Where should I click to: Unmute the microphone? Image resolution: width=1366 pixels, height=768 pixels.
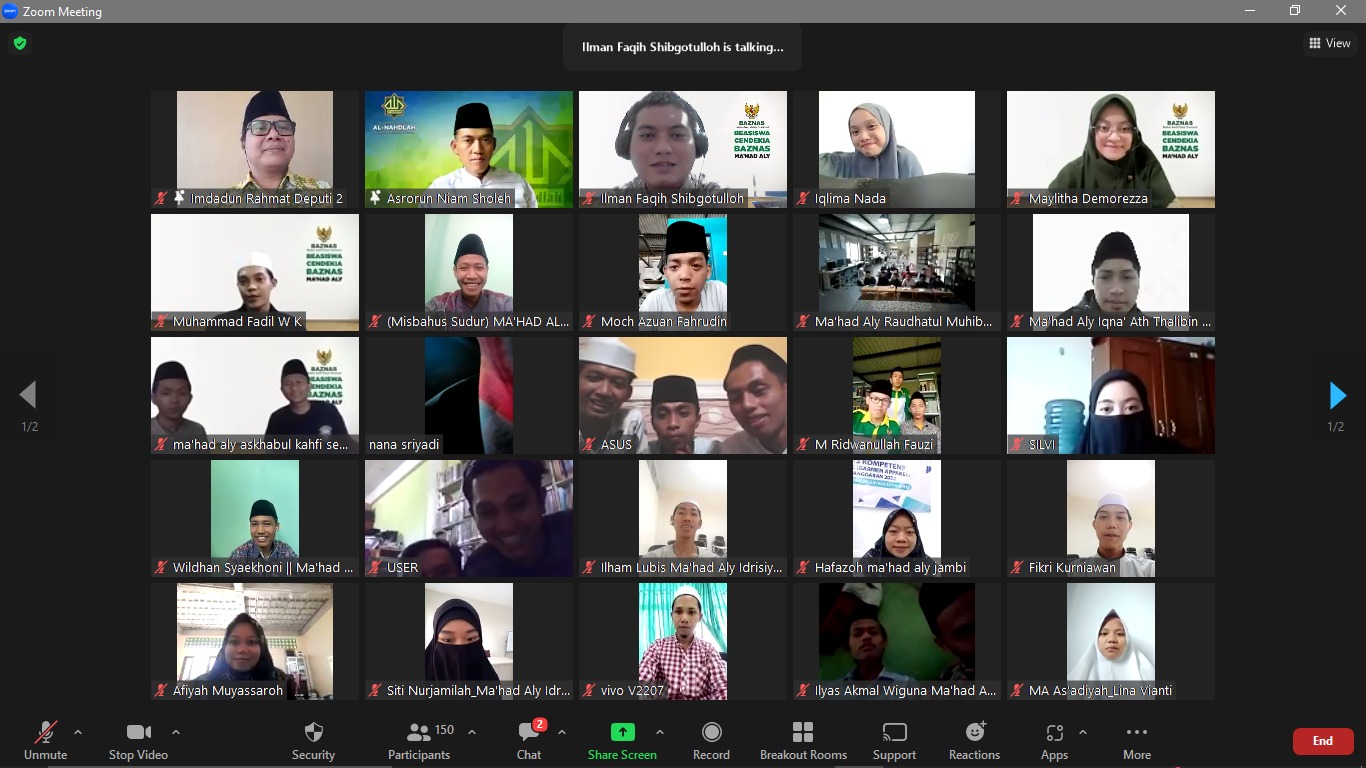[45, 741]
